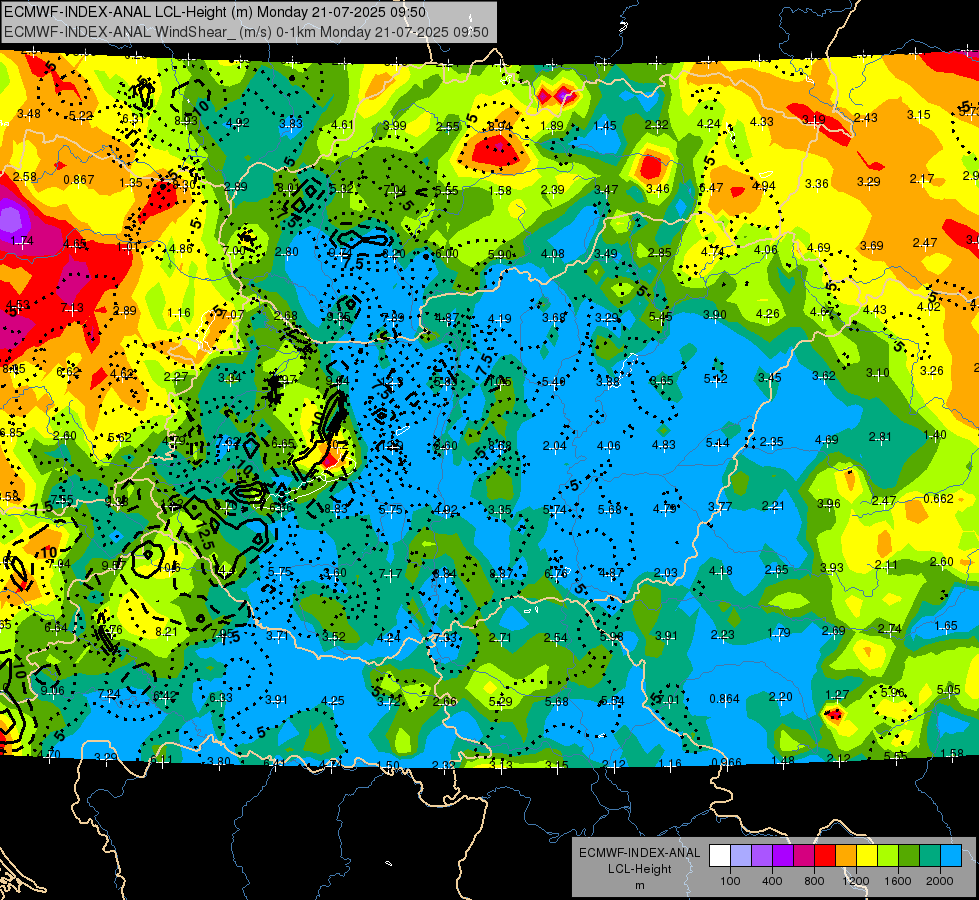Click the 0.662 shear value on the map

click(938, 498)
